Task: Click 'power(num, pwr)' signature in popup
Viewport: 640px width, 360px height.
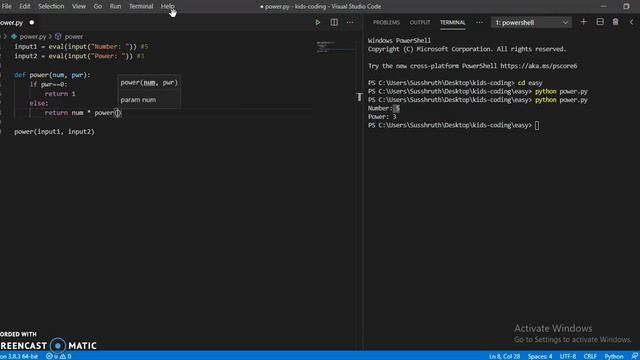Action: (149, 83)
